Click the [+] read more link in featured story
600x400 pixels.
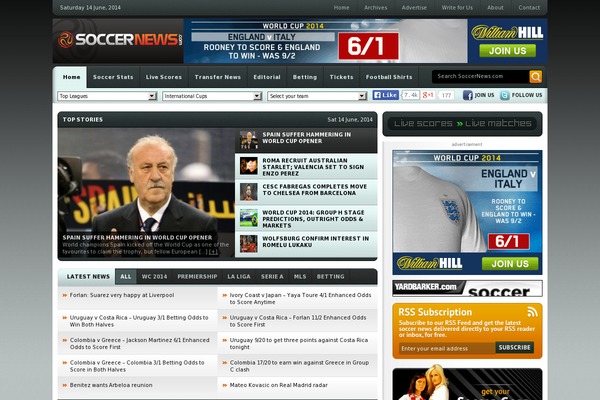pos(213,252)
